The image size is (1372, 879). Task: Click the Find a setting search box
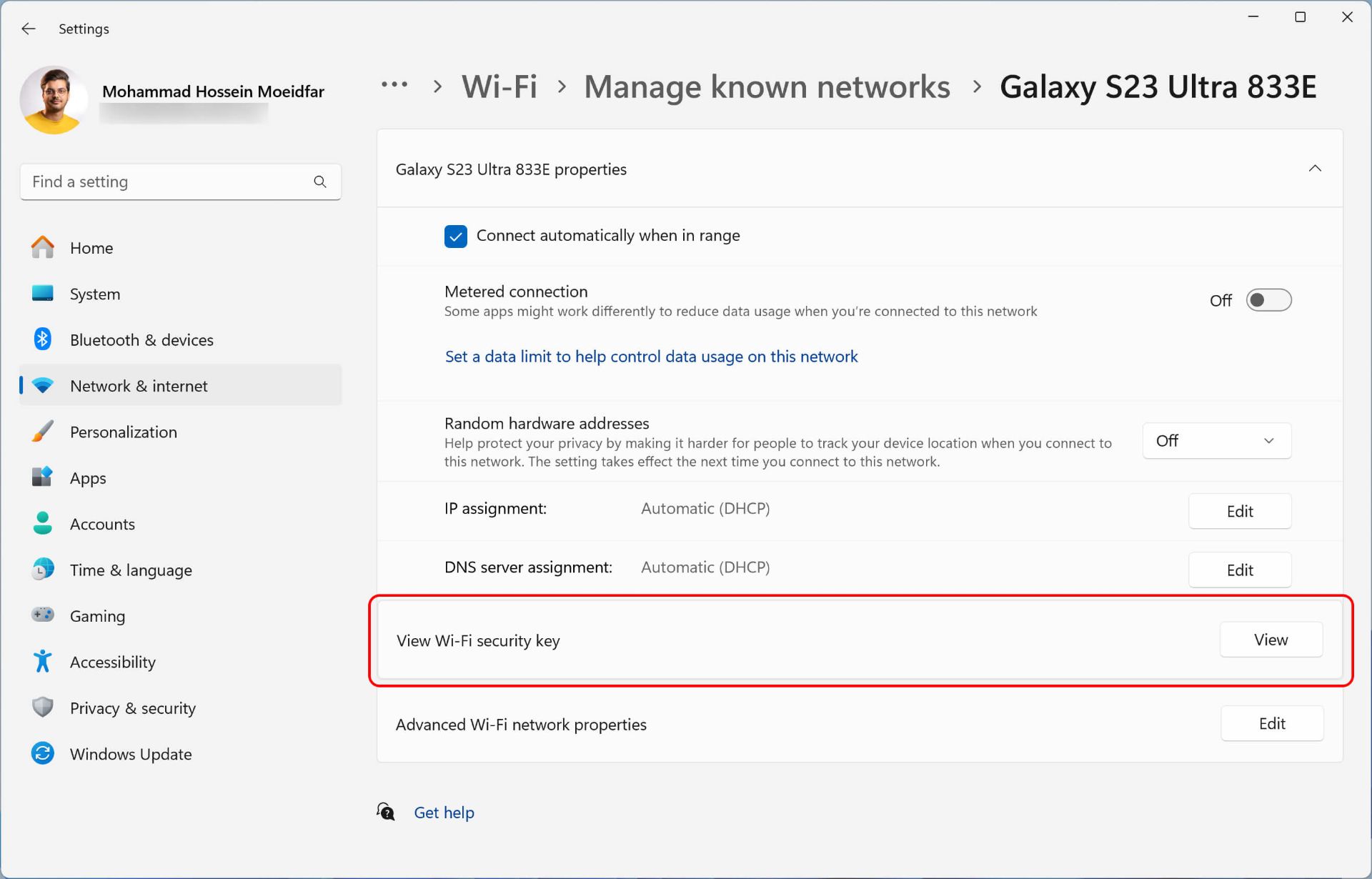pos(180,182)
